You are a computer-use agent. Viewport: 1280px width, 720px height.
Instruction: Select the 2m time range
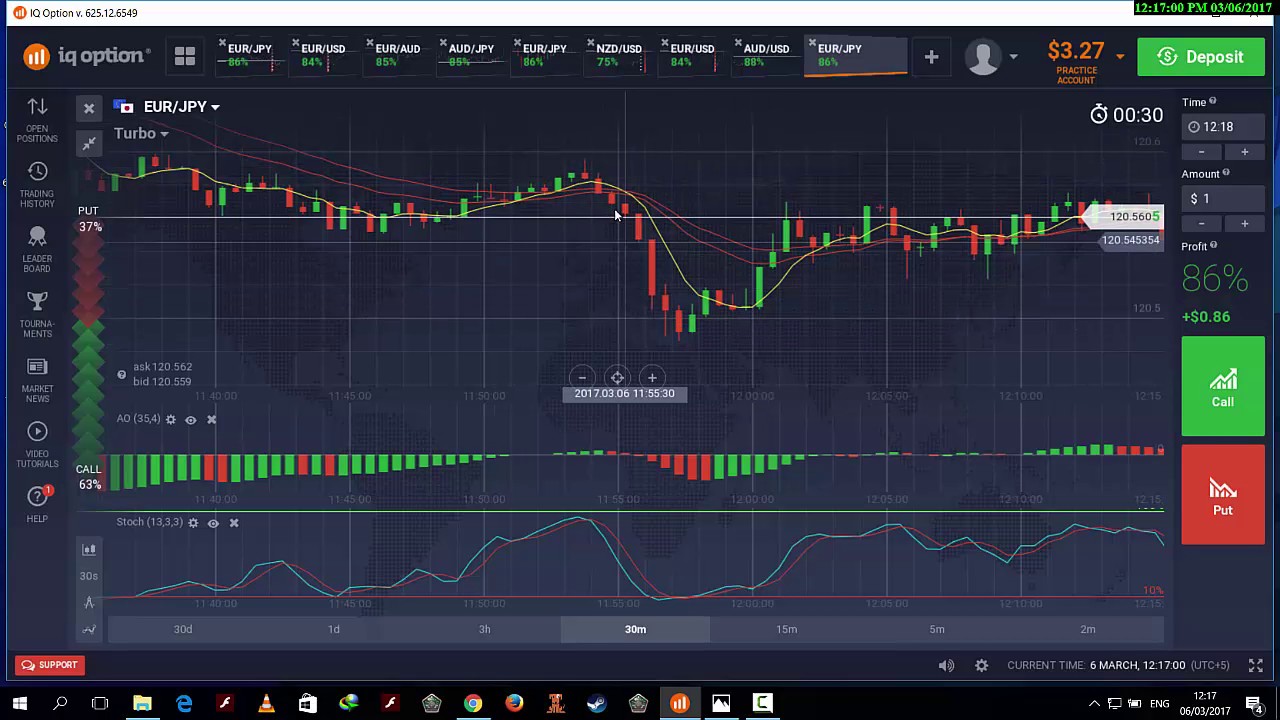(x=1088, y=629)
